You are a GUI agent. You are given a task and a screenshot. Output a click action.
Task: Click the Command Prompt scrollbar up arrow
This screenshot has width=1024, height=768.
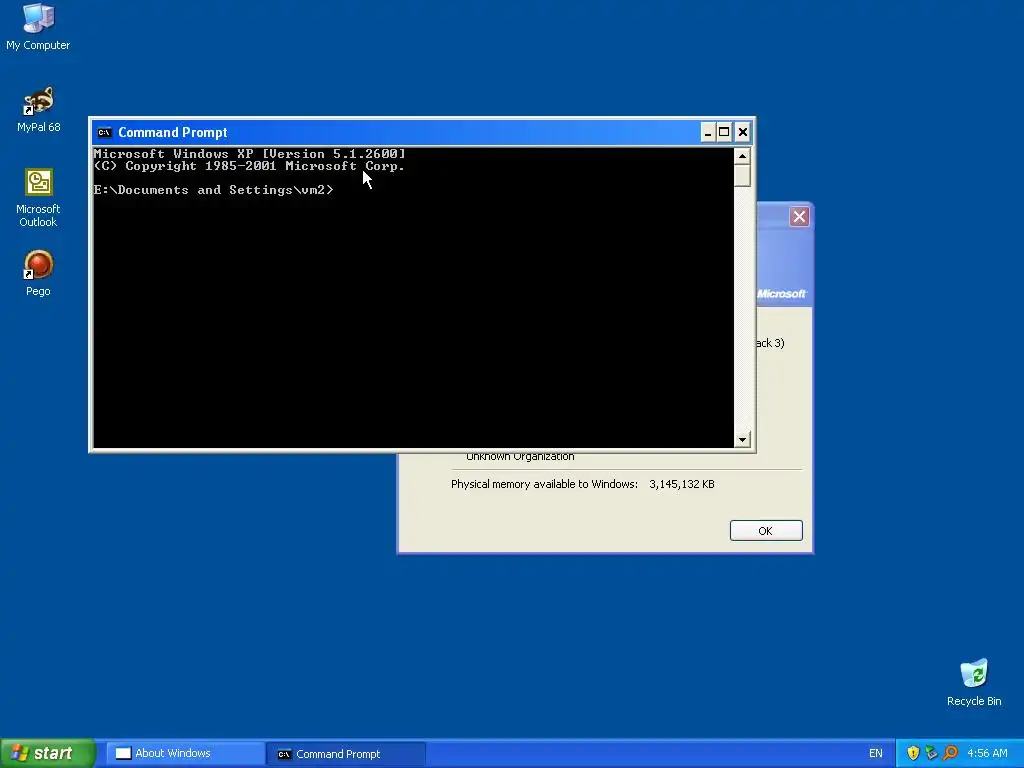742,156
